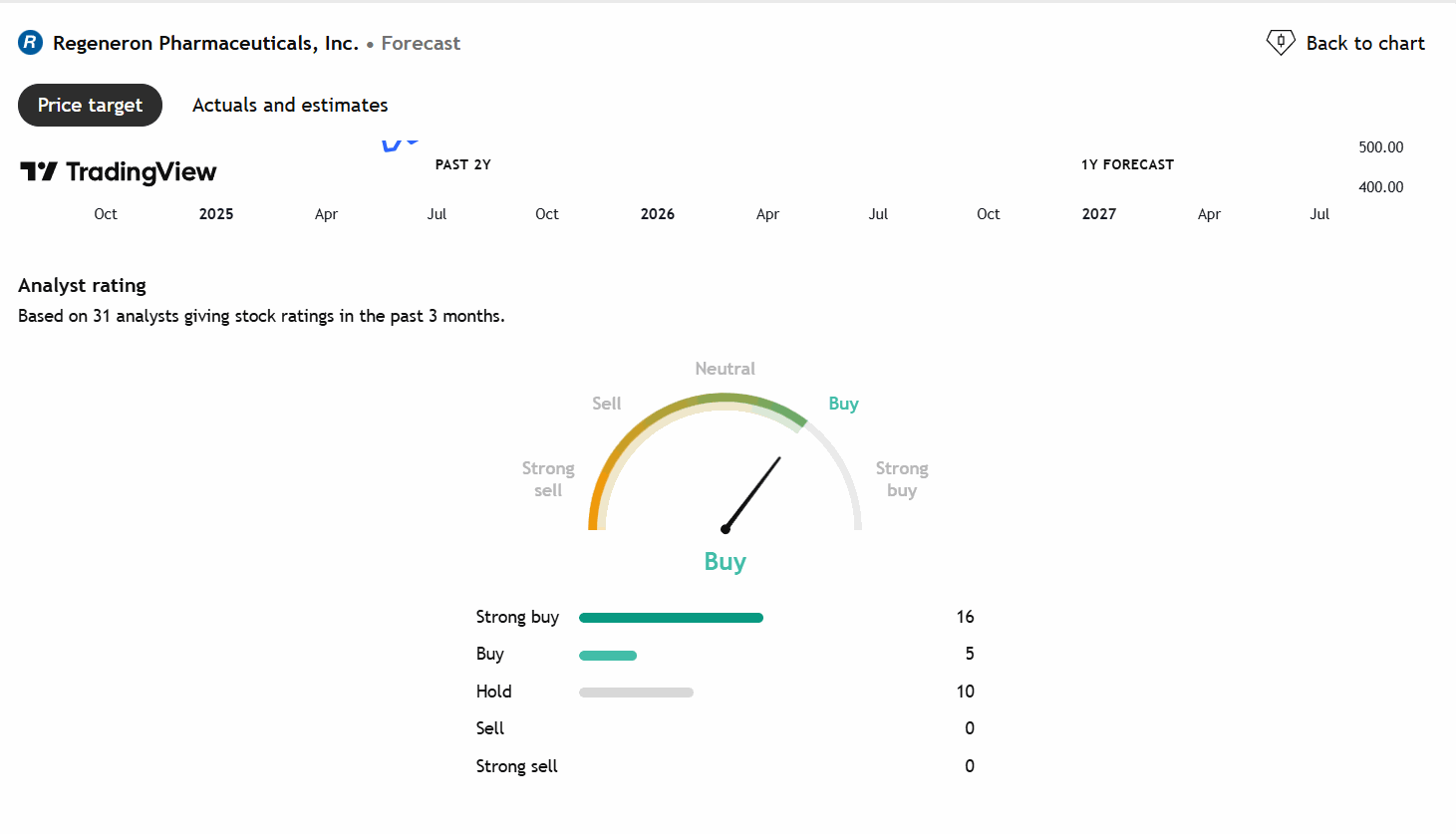Click the PAST 2Y chart label

462,164
